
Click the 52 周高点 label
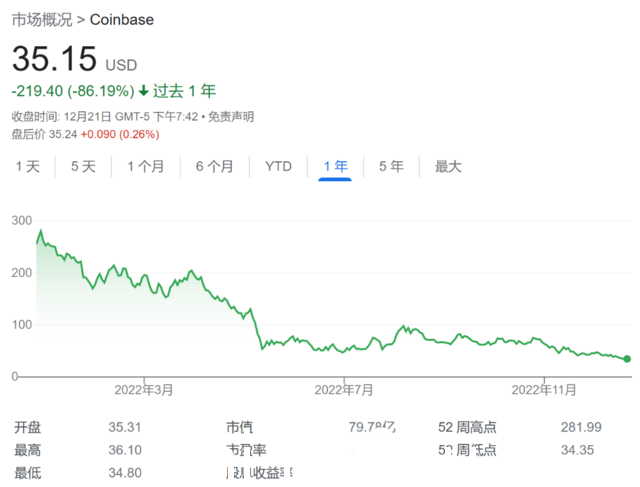point(467,427)
